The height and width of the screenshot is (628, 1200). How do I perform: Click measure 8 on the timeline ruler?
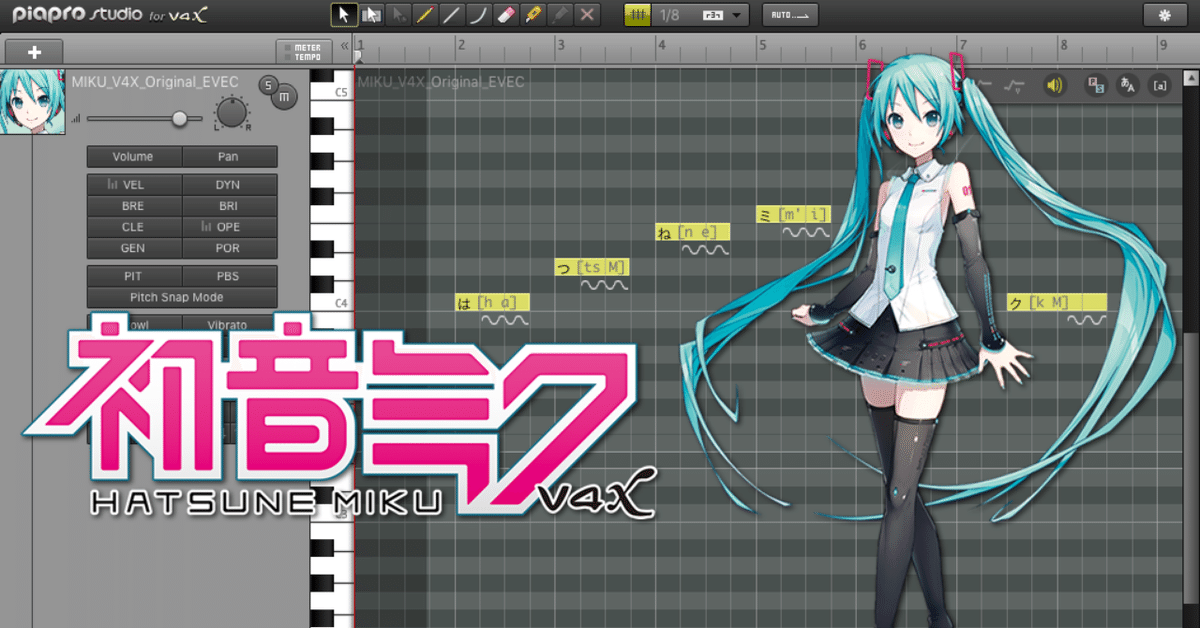pyautogui.click(x=1063, y=45)
